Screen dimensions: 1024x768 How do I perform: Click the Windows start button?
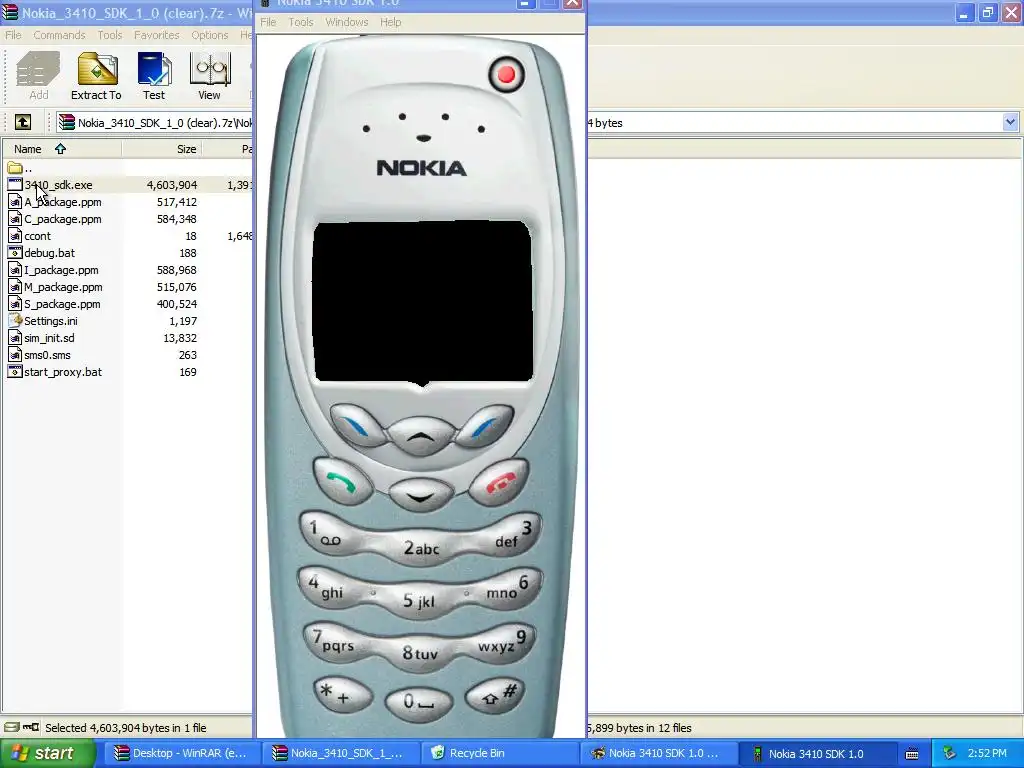(47, 754)
